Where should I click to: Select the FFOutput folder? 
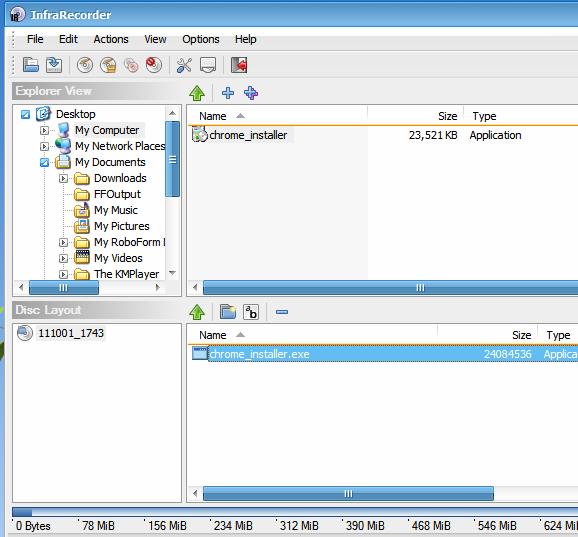pyautogui.click(x=117, y=194)
